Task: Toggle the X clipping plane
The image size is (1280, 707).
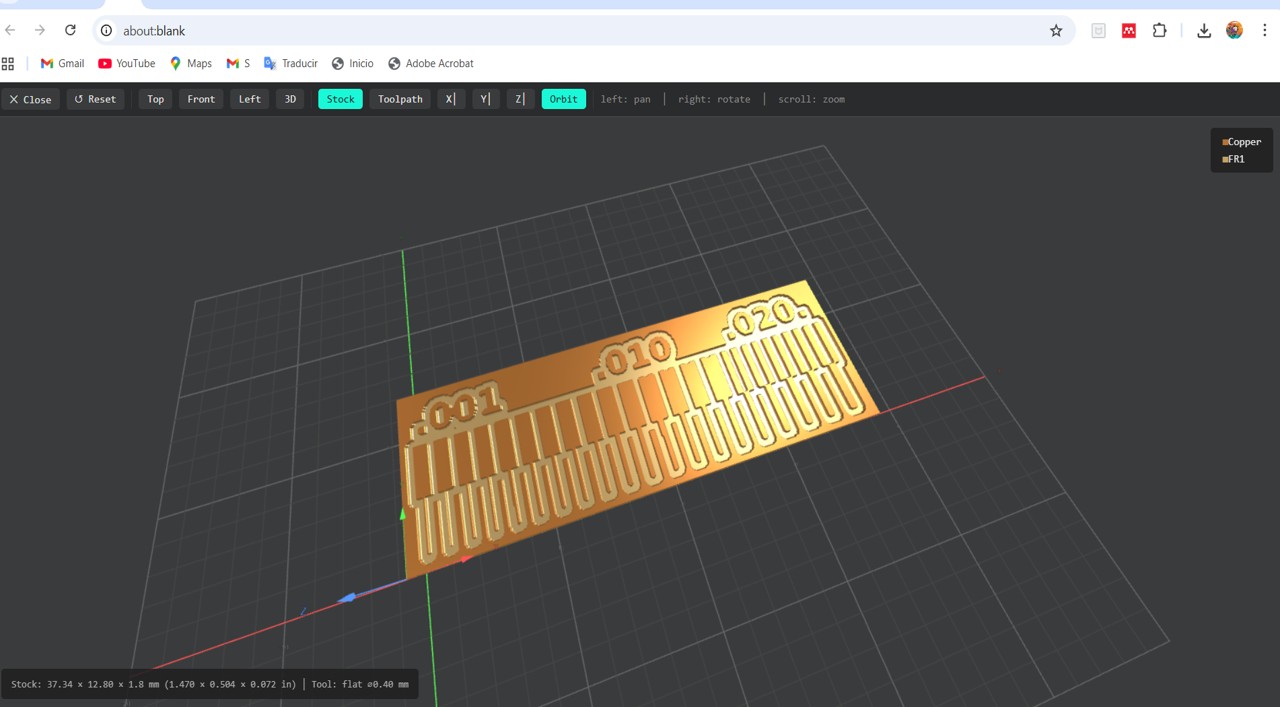Action: pyautogui.click(x=451, y=99)
